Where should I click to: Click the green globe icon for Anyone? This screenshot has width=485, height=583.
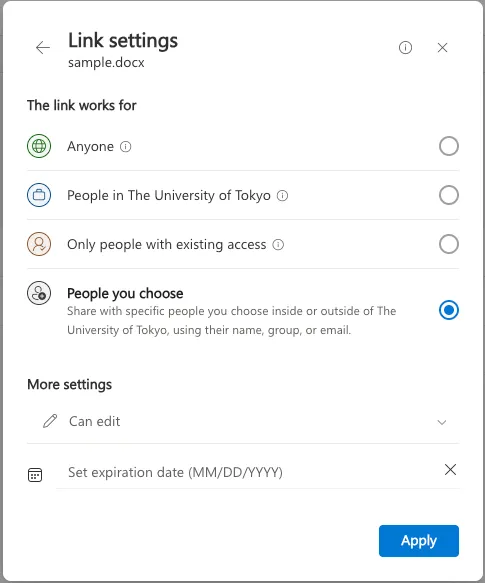coord(39,146)
